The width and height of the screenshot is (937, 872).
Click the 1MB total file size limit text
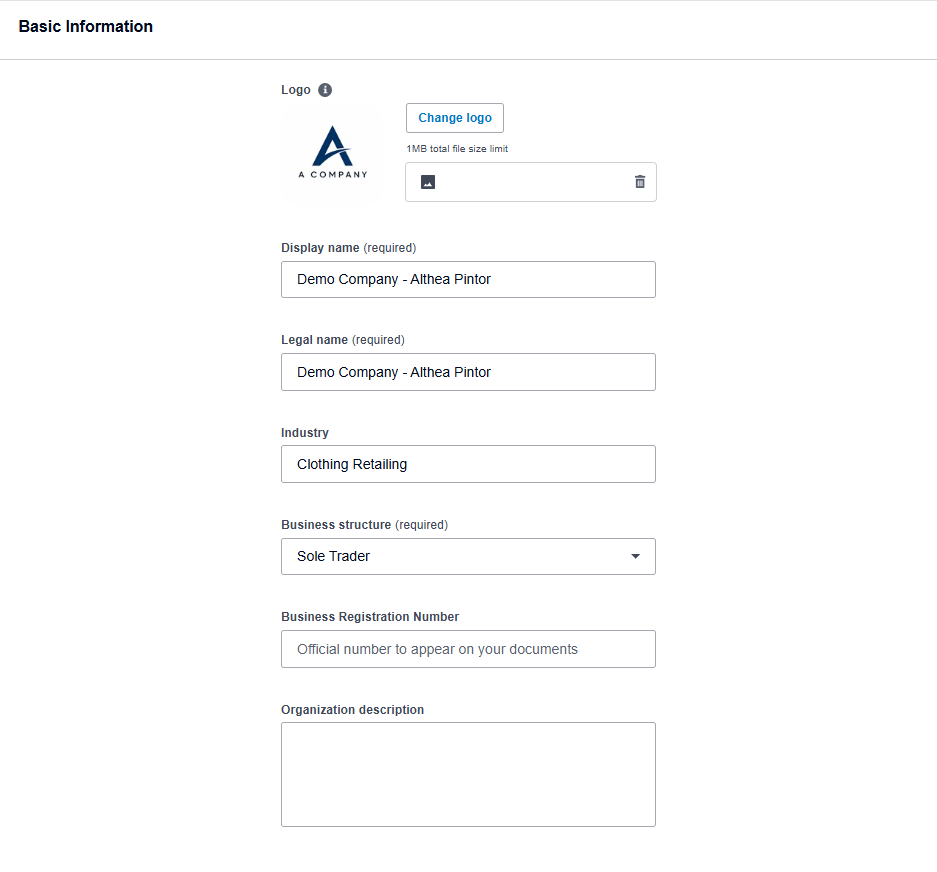(x=457, y=149)
